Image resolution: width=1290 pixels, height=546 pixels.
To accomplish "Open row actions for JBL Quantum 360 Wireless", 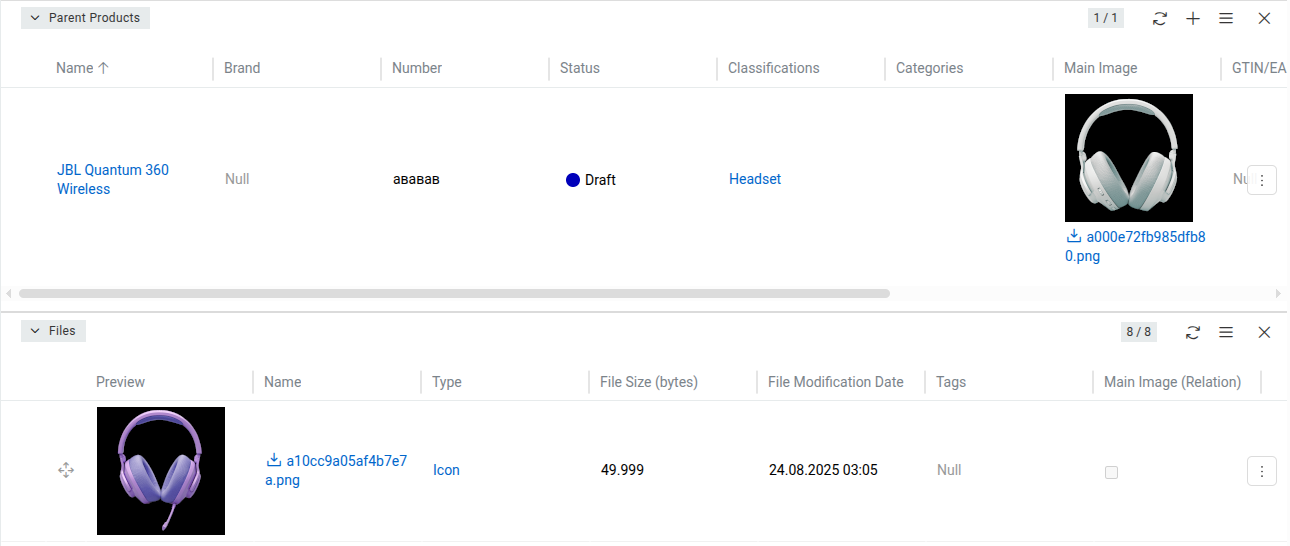I will (1262, 180).
